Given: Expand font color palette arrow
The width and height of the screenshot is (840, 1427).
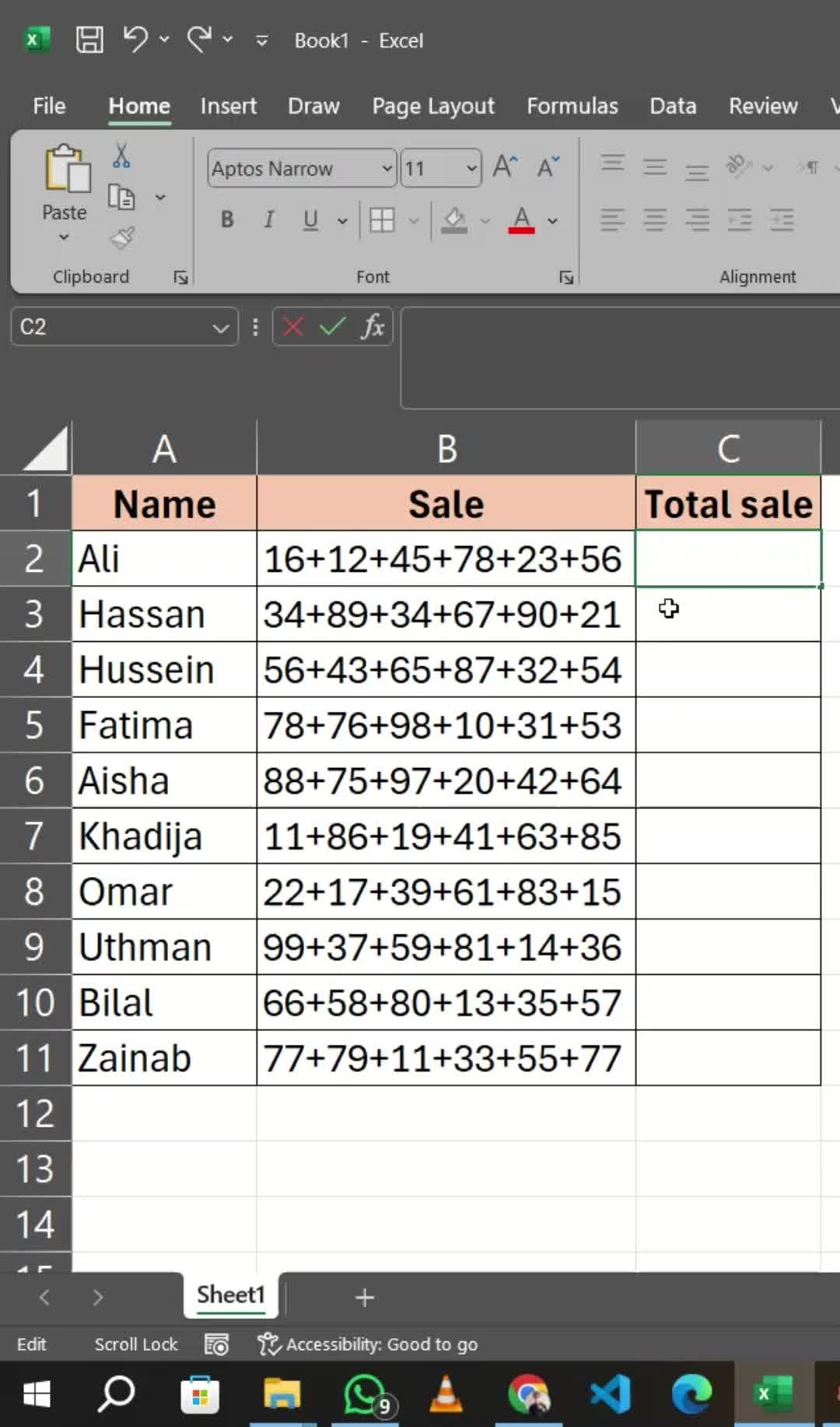Looking at the screenshot, I should point(553,221).
